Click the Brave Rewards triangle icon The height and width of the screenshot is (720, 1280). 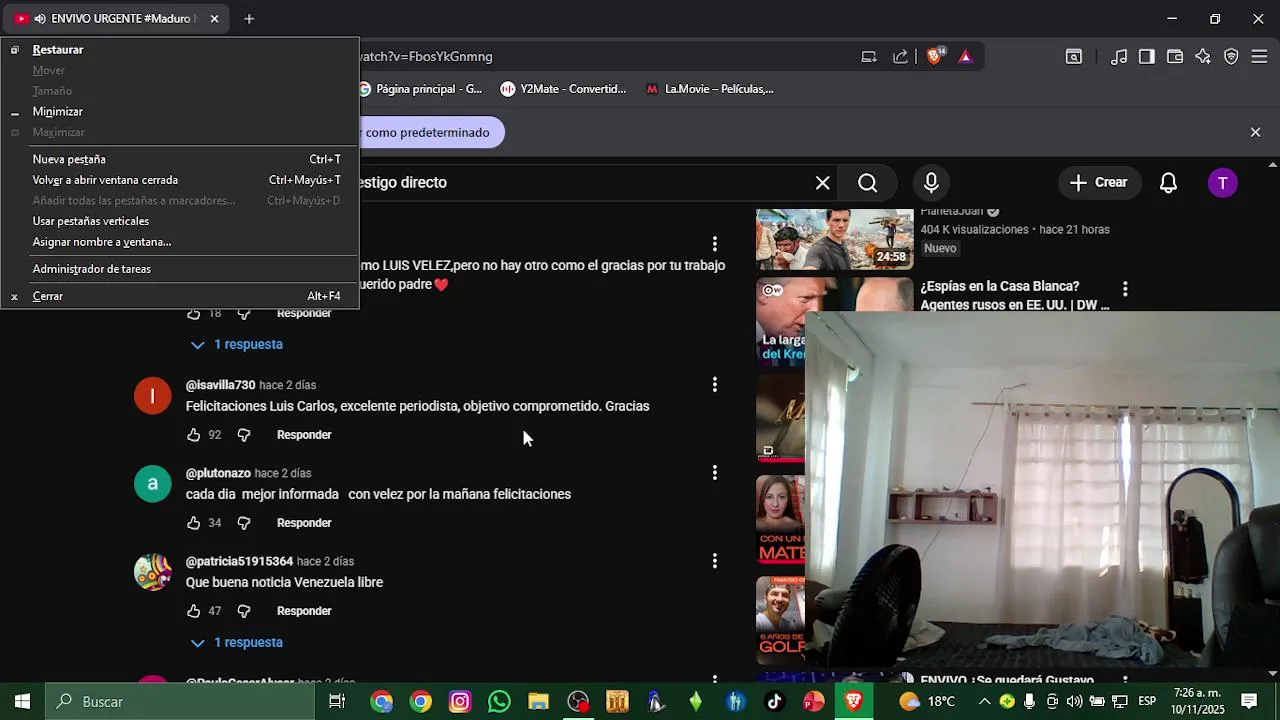coord(965,57)
